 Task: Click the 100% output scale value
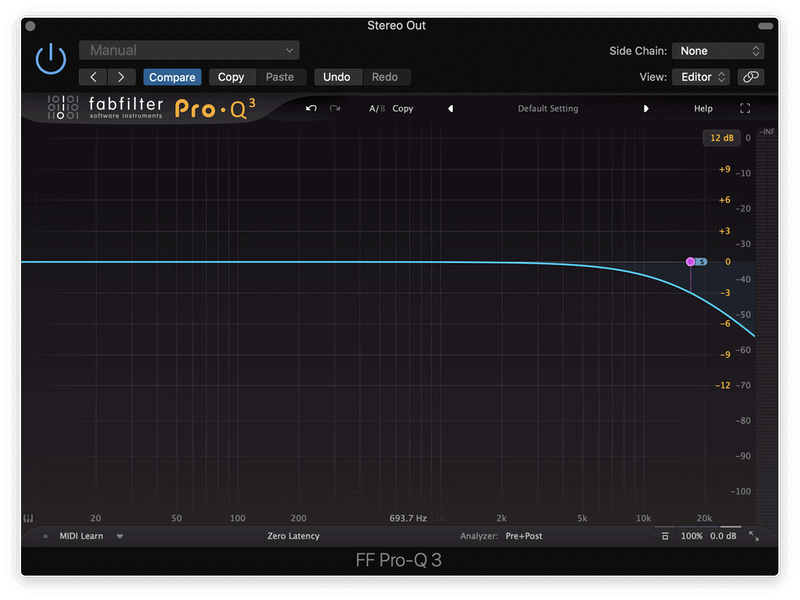[x=691, y=536]
